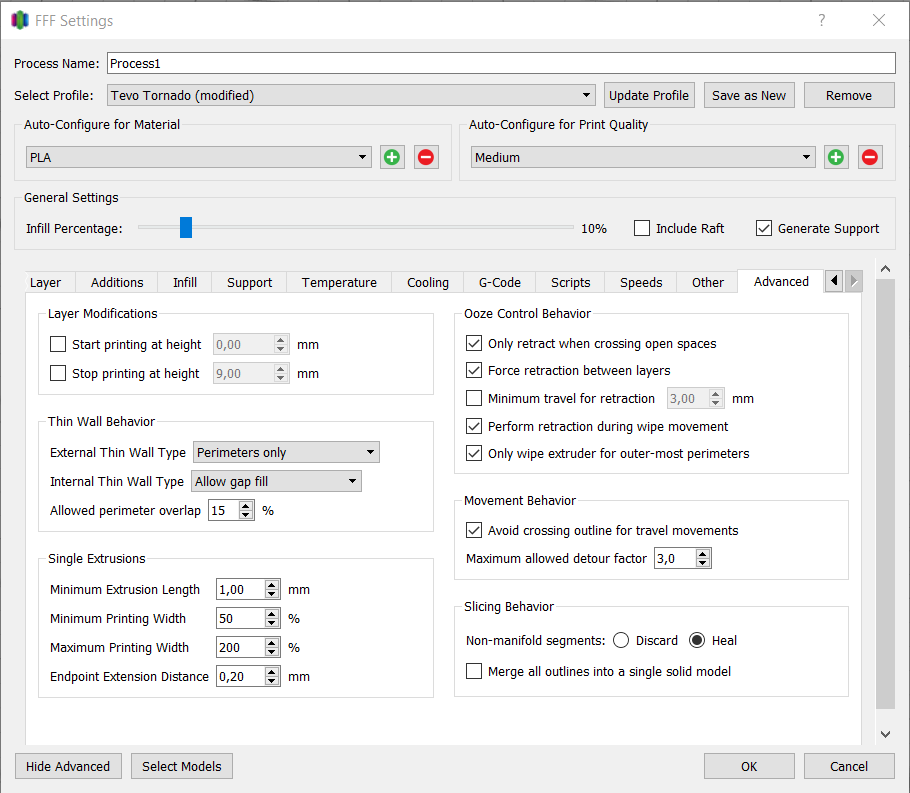Screen dimensions: 910x793
Task: Open Internal Thin Wall Type dropdown
Action: tap(276, 481)
